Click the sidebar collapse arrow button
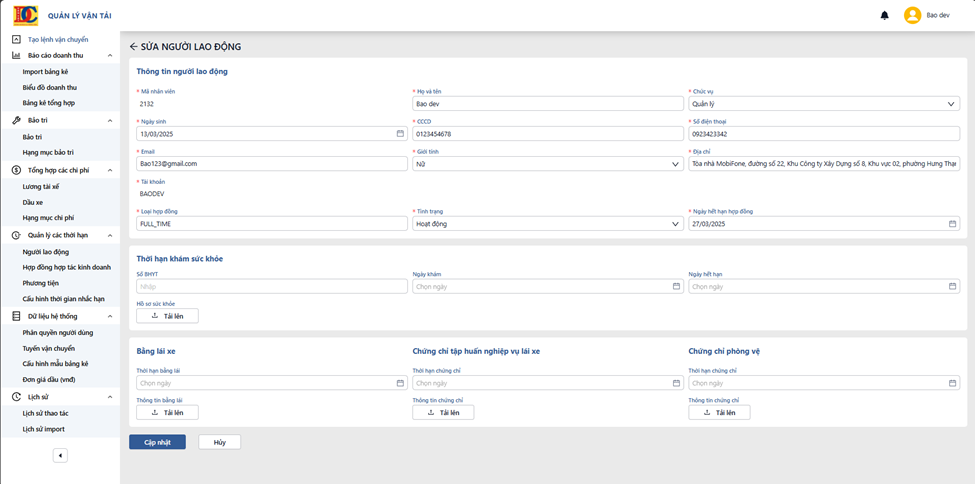This screenshot has height=484, width=975. (60, 455)
